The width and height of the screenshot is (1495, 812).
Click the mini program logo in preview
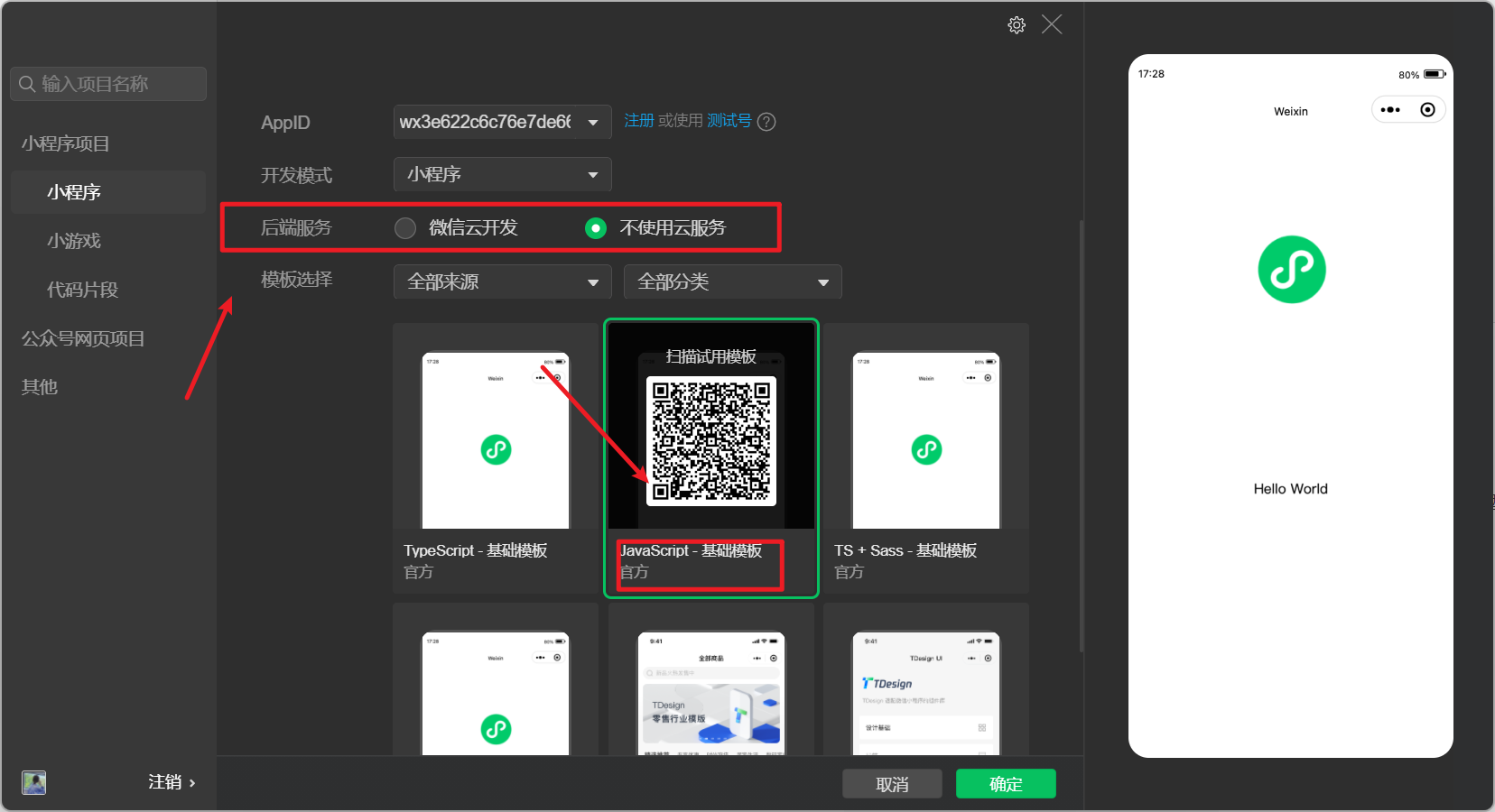coord(1291,270)
